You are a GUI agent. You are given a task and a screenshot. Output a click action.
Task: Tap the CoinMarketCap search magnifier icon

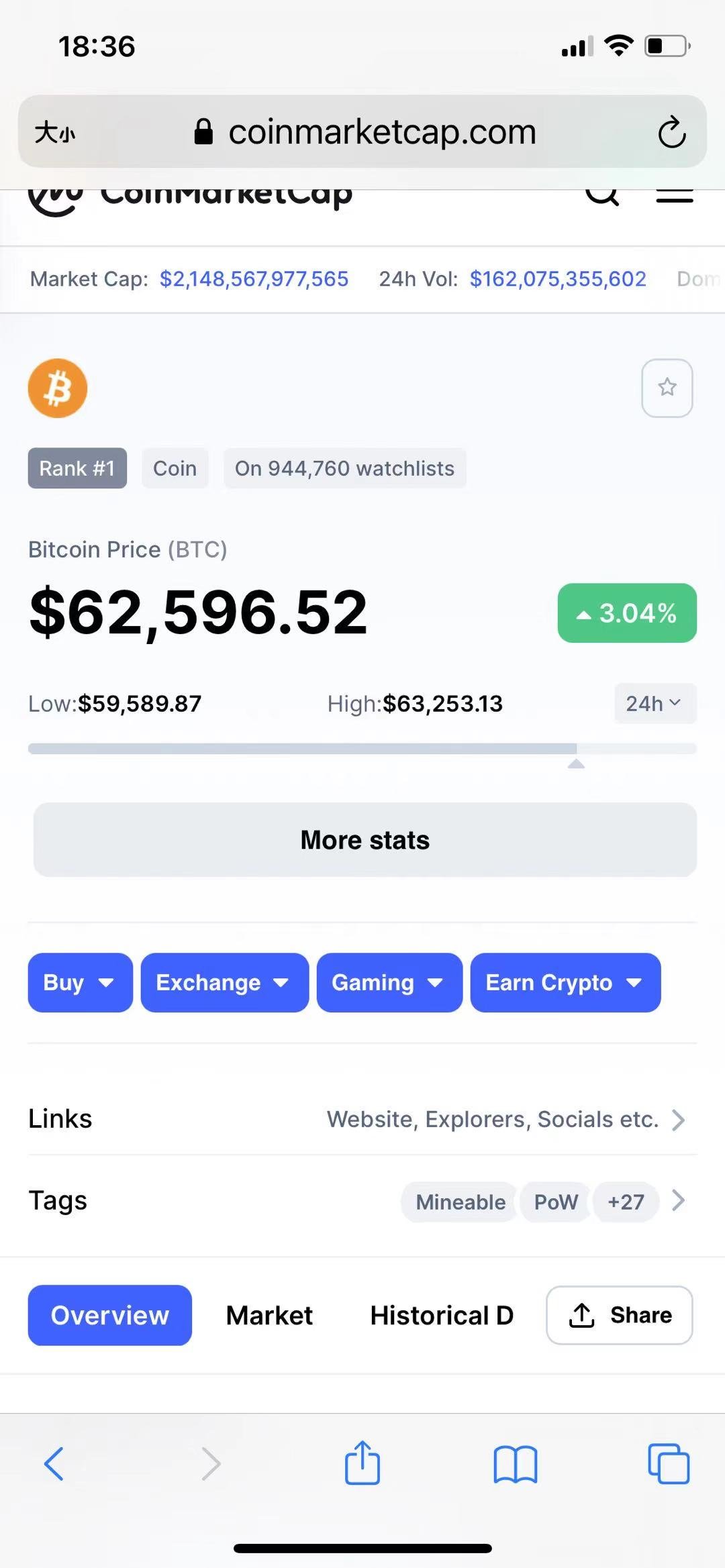coord(602,196)
